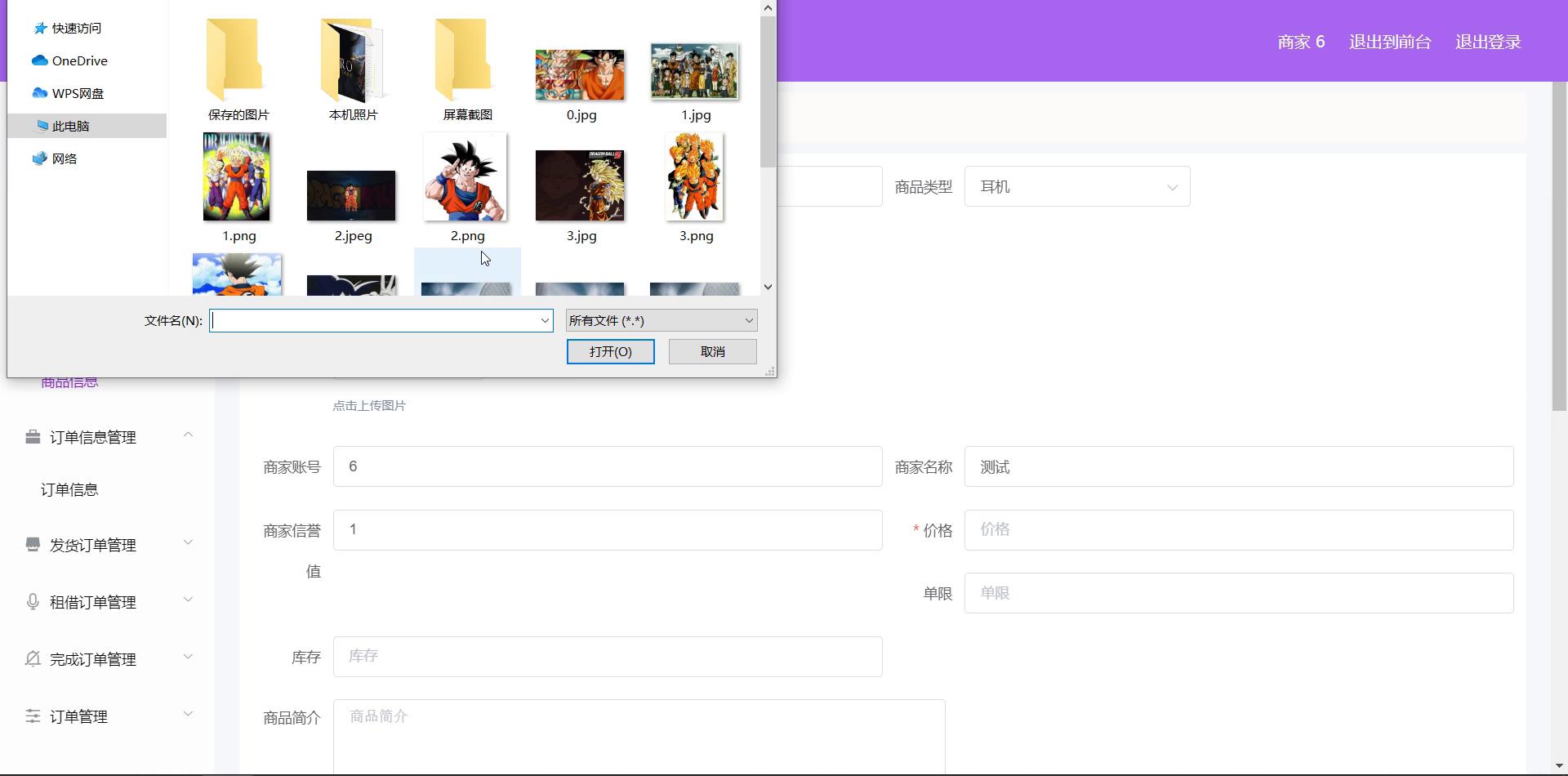1568x776 pixels.
Task: Open the 订单信息 submenu item
Action: tap(69, 490)
